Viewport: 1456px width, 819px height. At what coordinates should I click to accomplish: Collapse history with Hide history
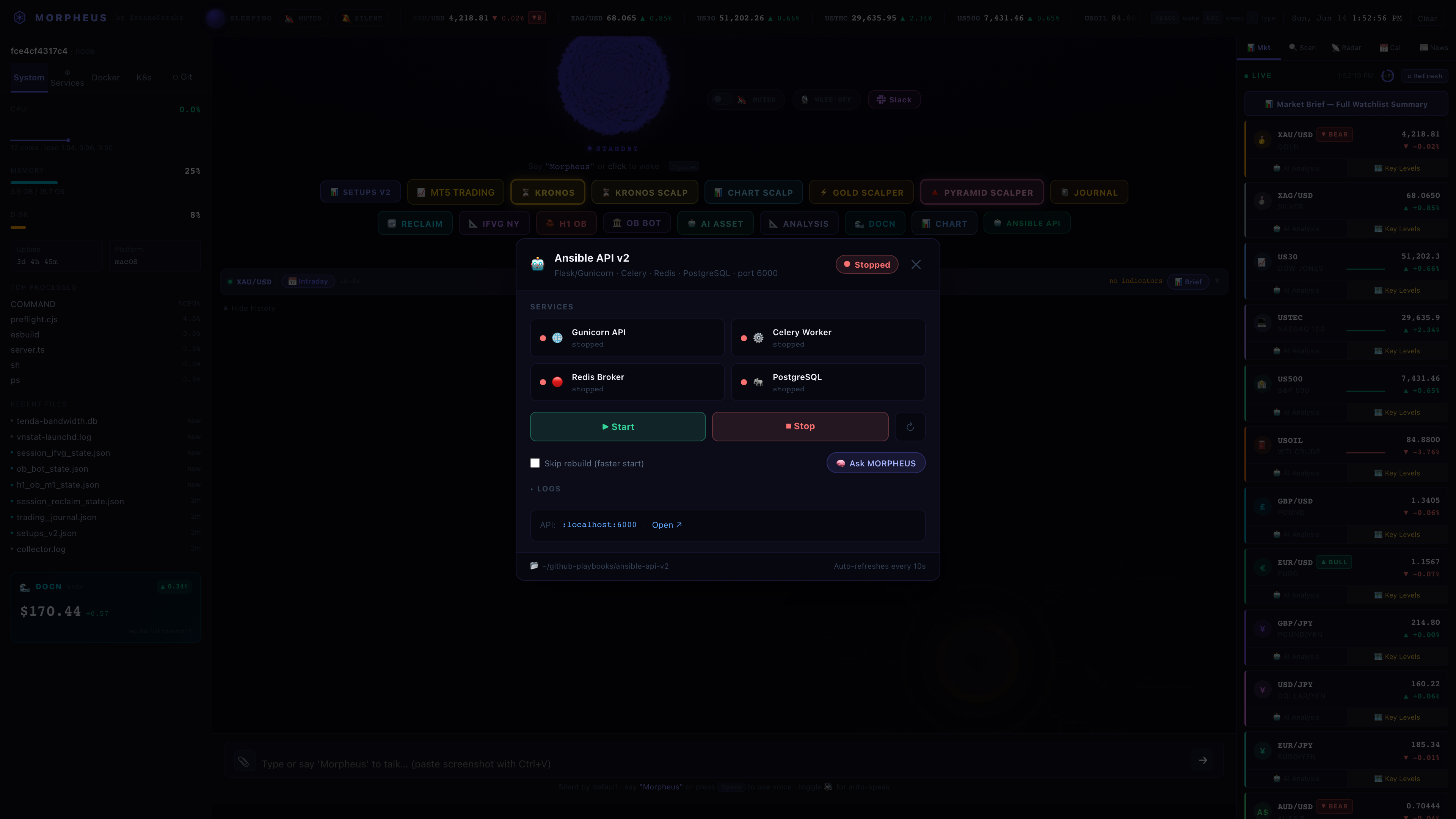[x=249, y=308]
